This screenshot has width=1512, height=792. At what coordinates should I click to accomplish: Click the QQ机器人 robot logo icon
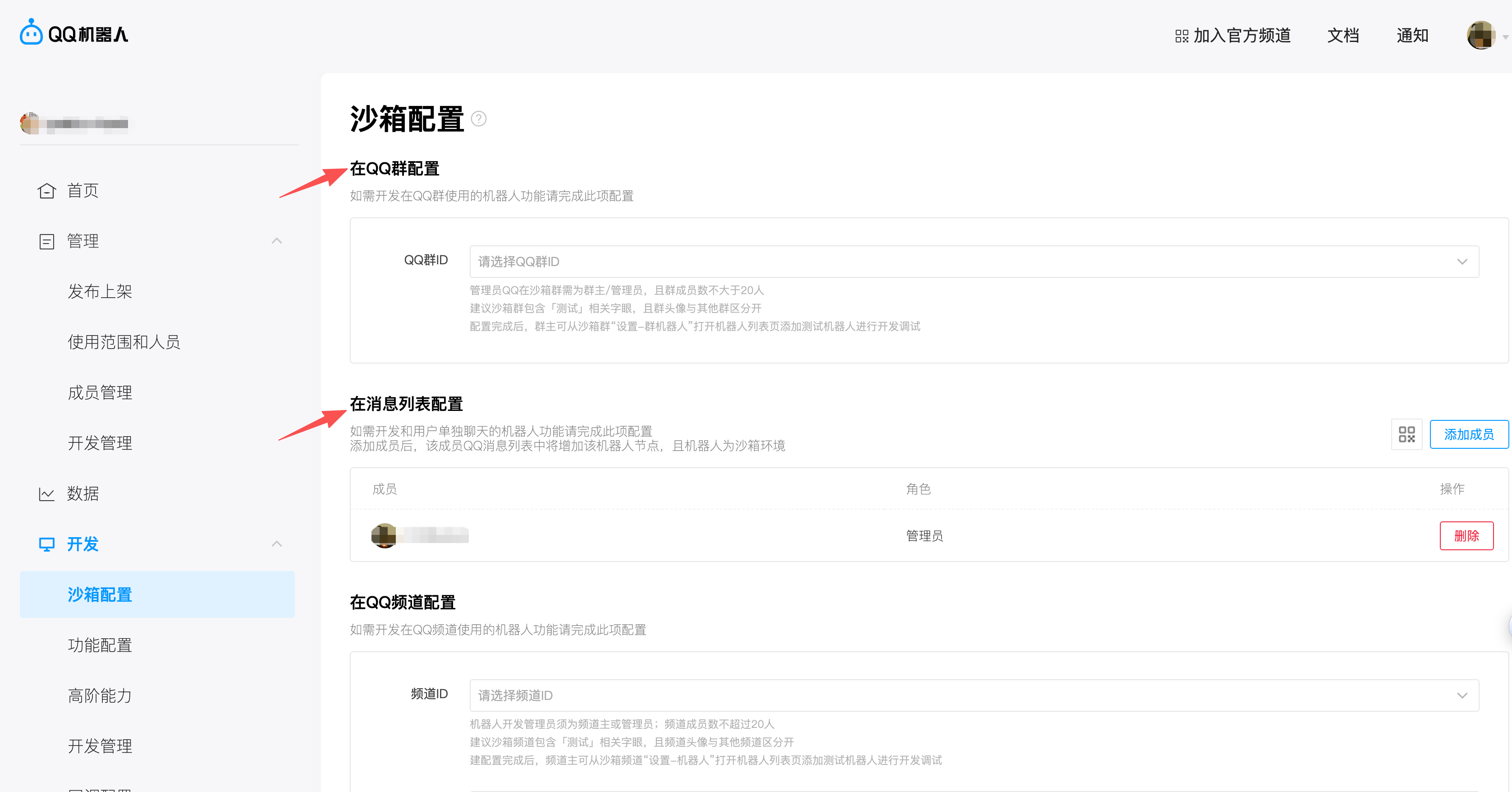[x=31, y=33]
